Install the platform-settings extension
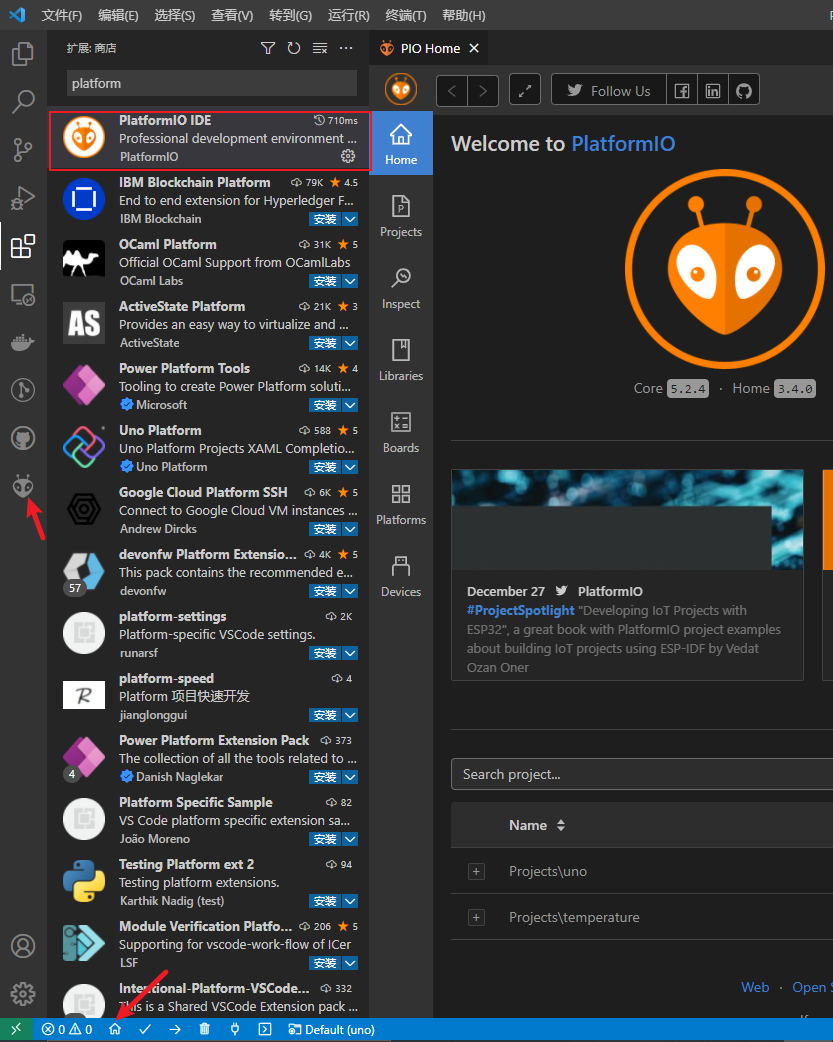 pyautogui.click(x=325, y=653)
